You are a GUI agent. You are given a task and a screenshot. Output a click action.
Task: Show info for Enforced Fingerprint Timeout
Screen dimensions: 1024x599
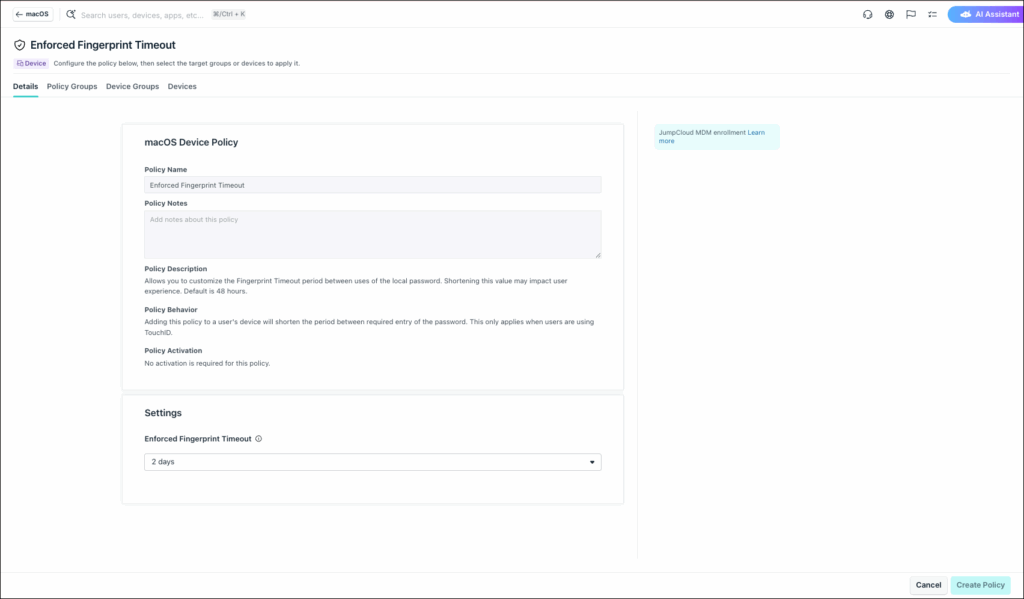[x=259, y=439]
